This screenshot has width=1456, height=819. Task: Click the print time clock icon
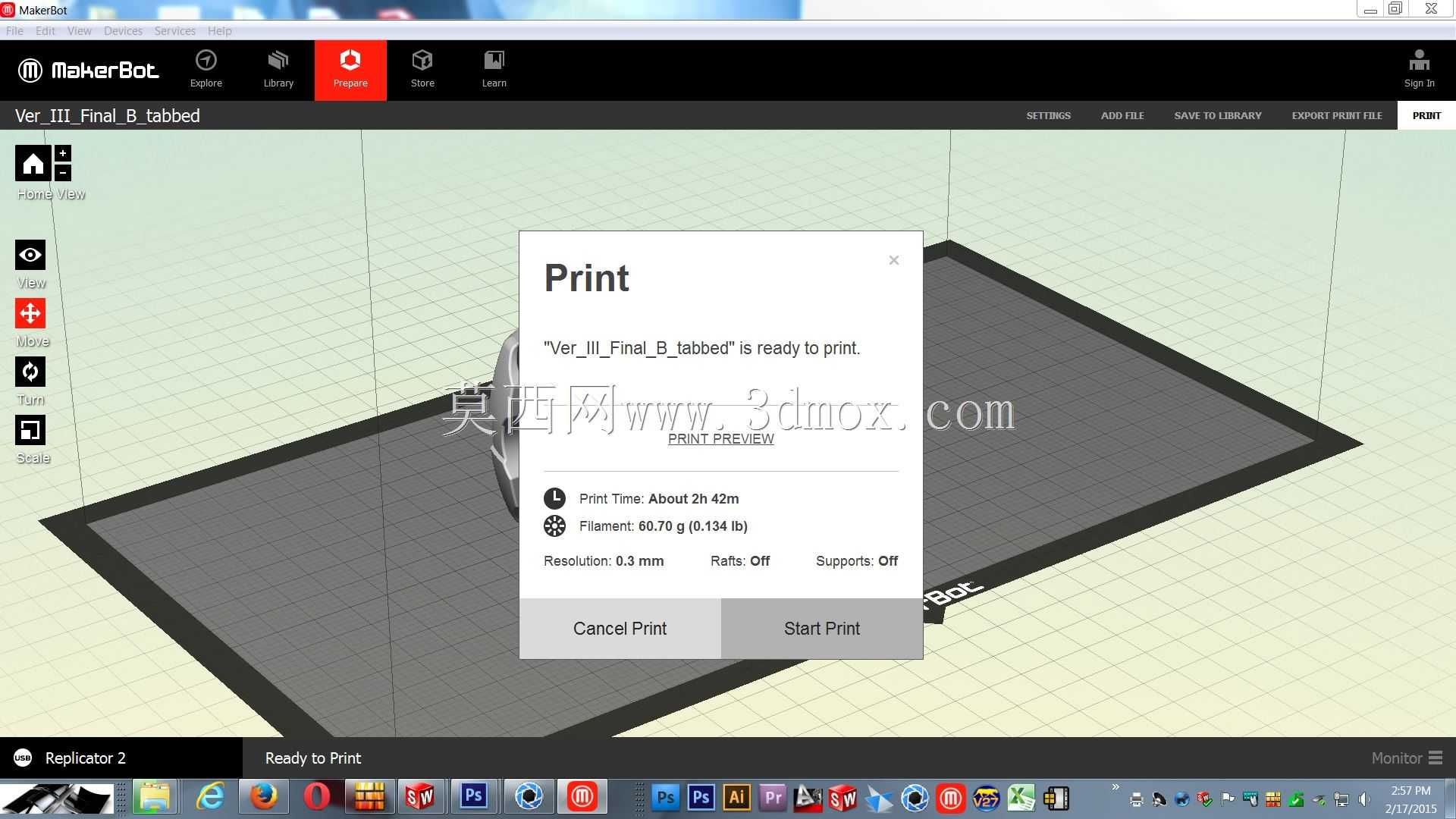coord(554,498)
